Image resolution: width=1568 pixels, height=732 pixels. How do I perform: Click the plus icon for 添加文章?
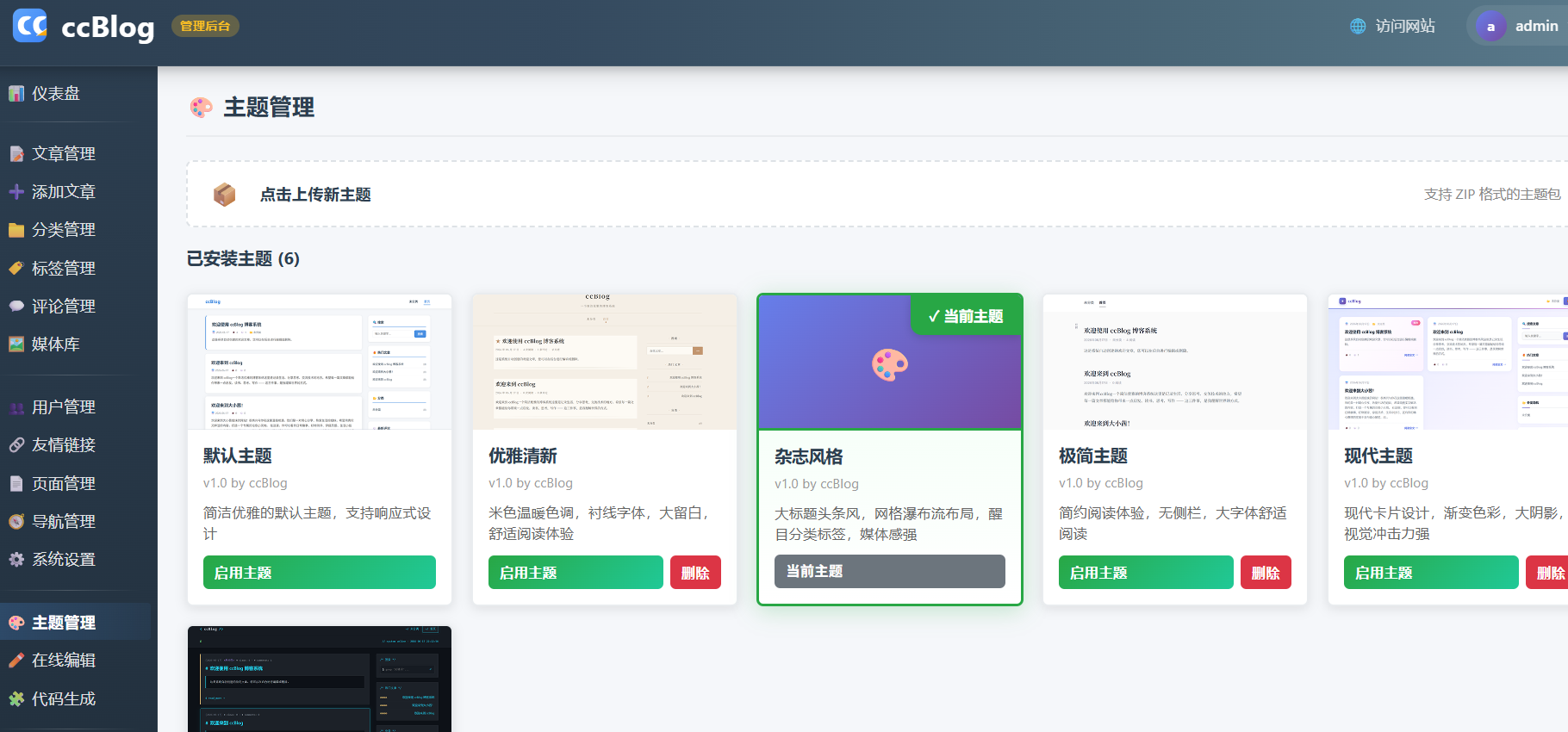pos(16,191)
